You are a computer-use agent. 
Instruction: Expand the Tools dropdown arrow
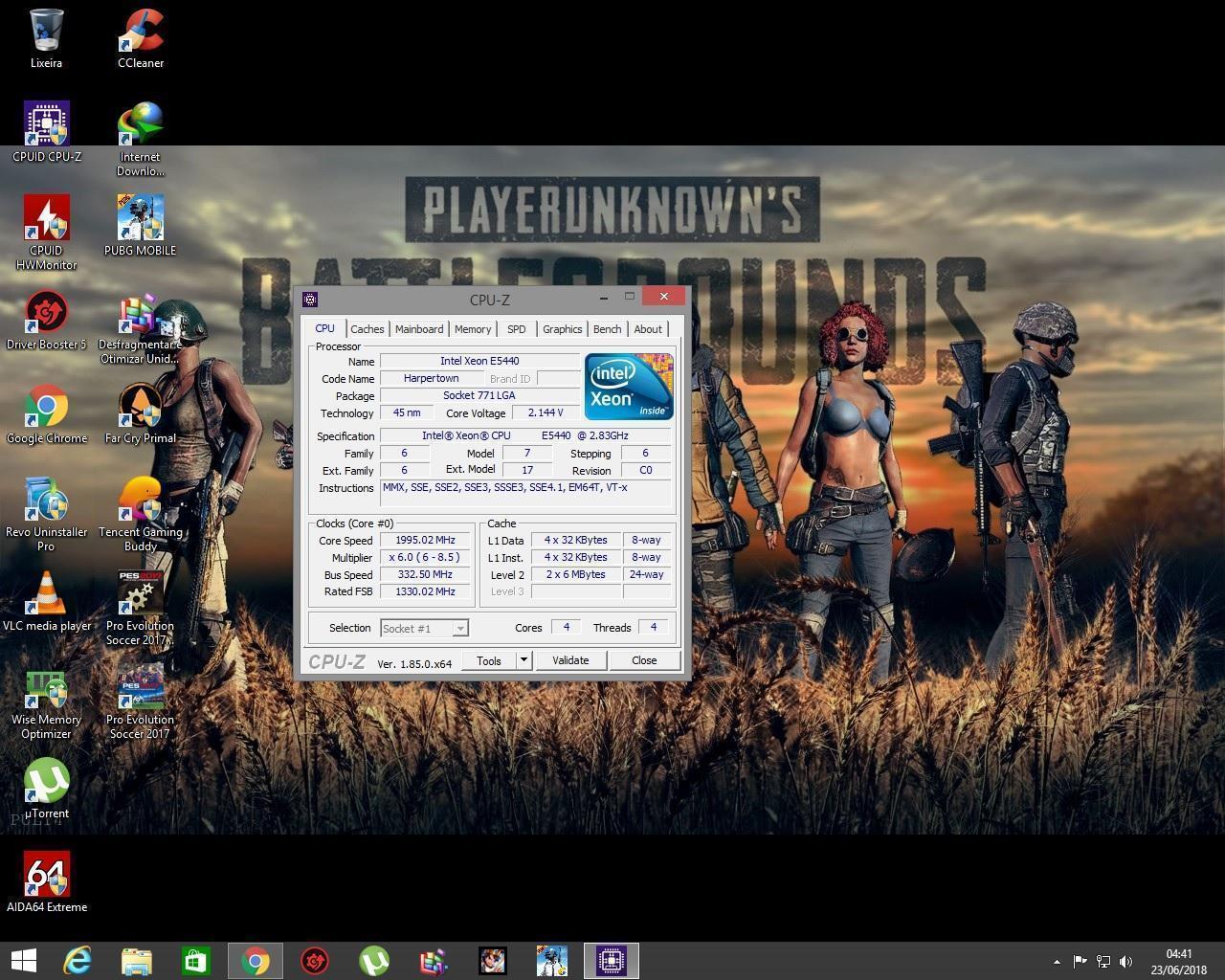coord(523,660)
